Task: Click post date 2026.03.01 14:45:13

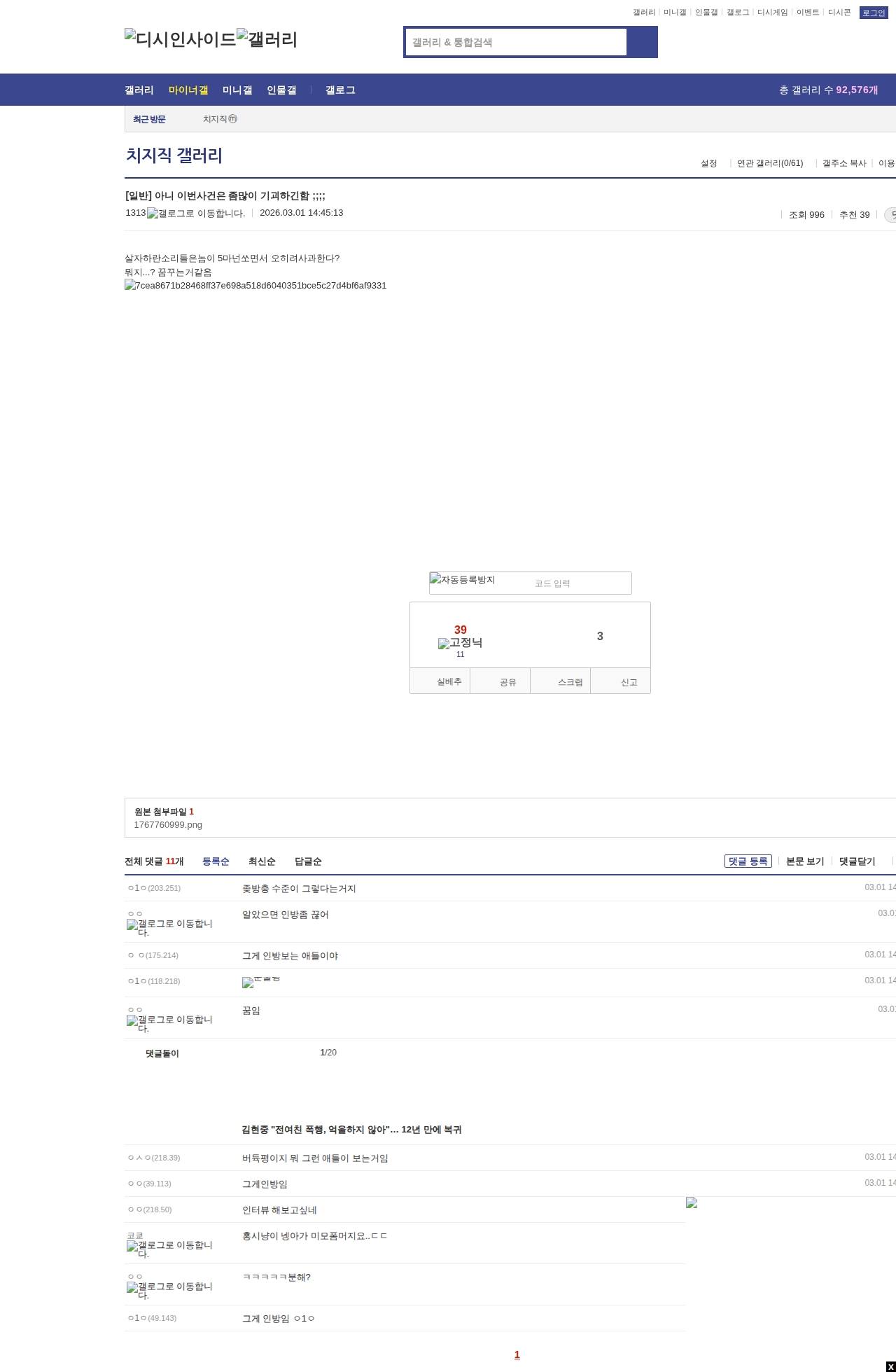Action: 301,213
